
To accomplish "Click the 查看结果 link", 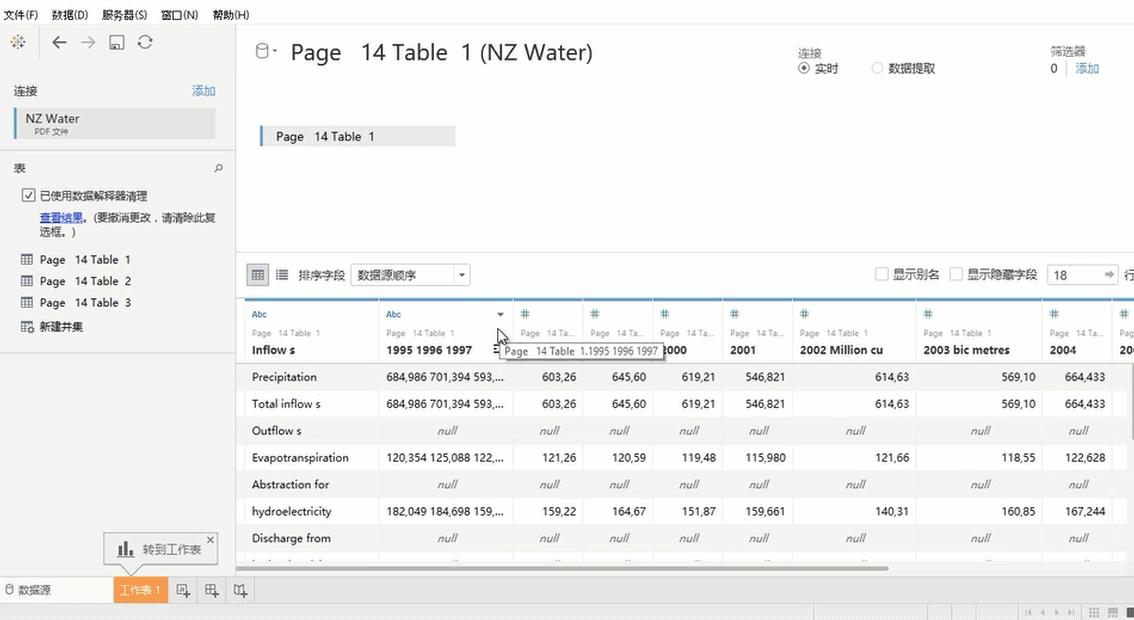I will coord(61,217).
